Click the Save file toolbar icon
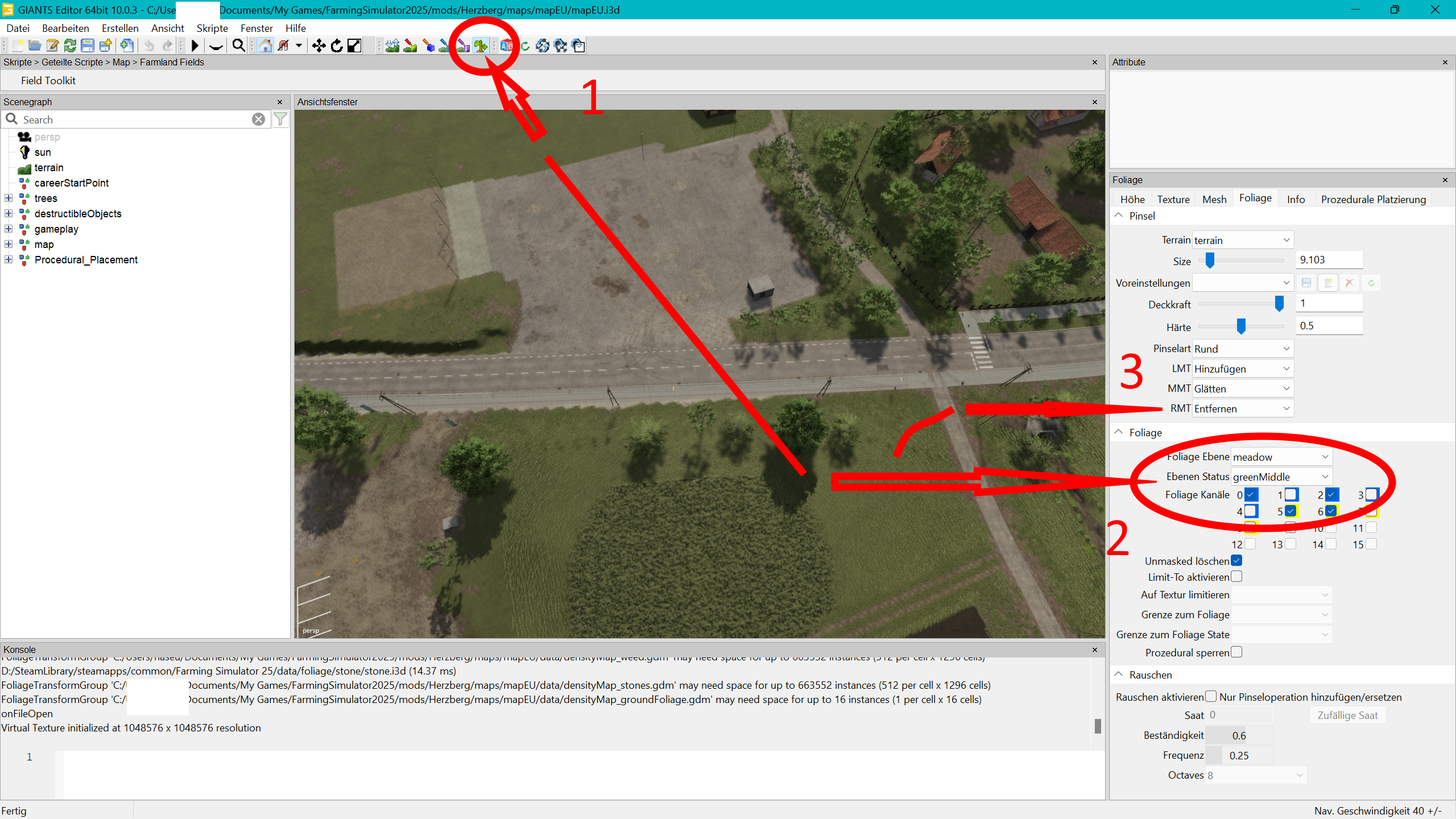 [87, 45]
